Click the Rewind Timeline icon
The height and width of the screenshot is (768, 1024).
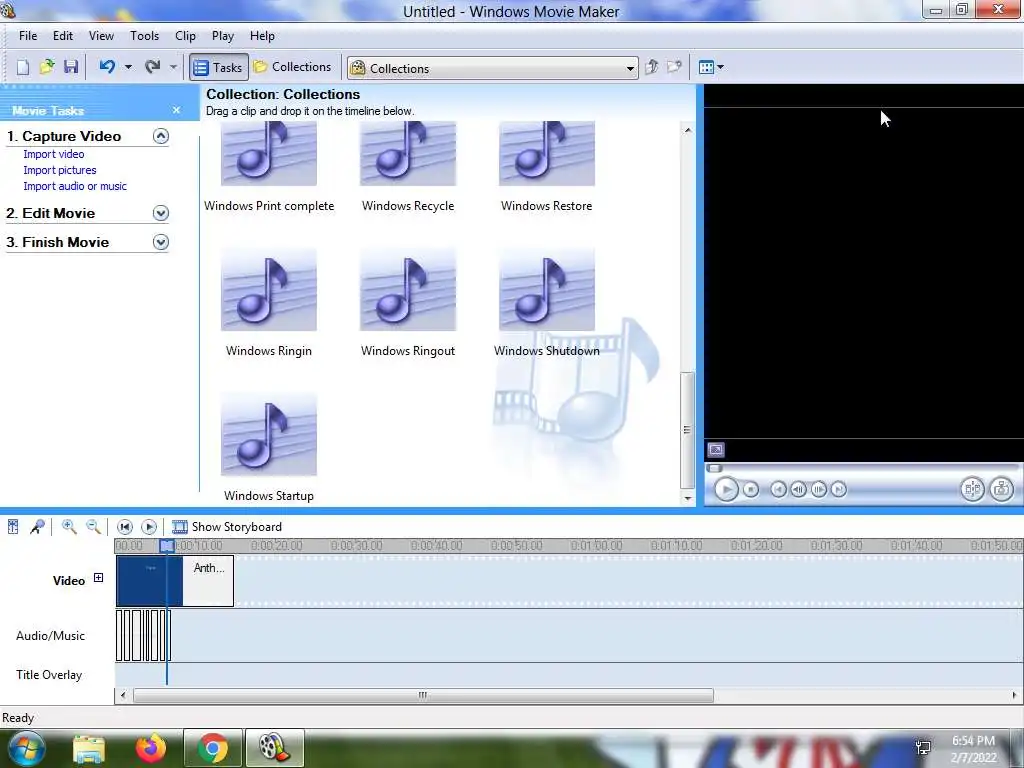pyautogui.click(x=125, y=526)
